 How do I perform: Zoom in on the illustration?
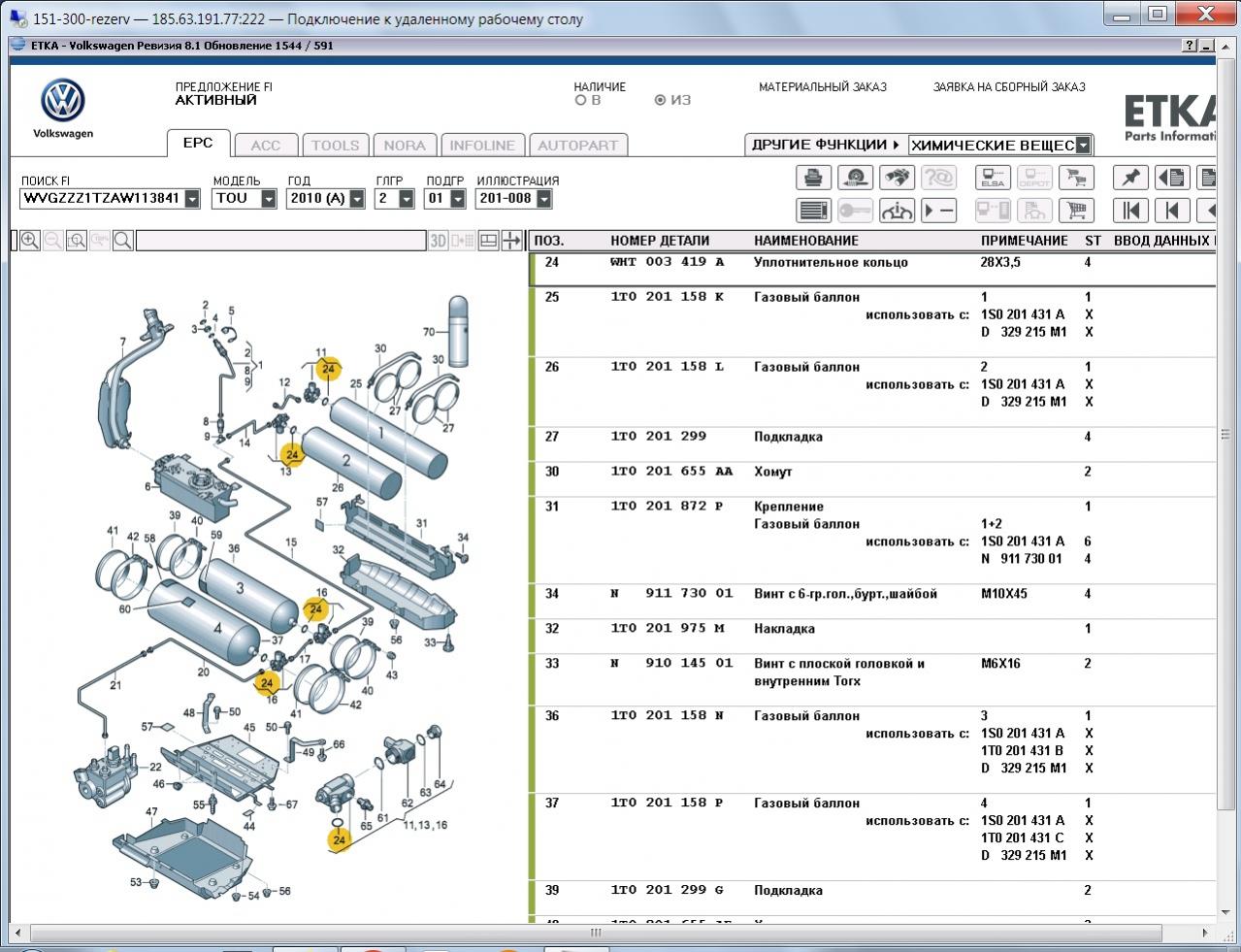[x=30, y=241]
